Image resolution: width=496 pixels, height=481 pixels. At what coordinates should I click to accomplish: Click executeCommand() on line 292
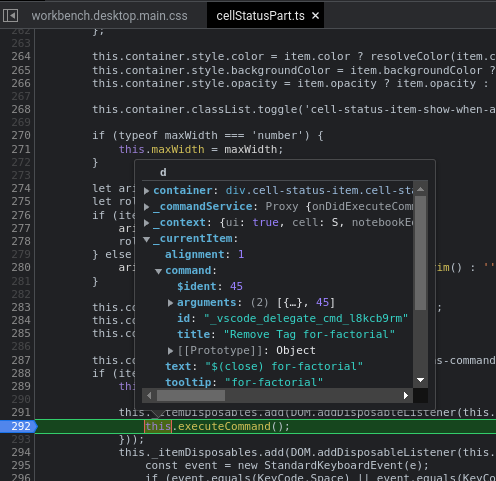click(x=233, y=426)
